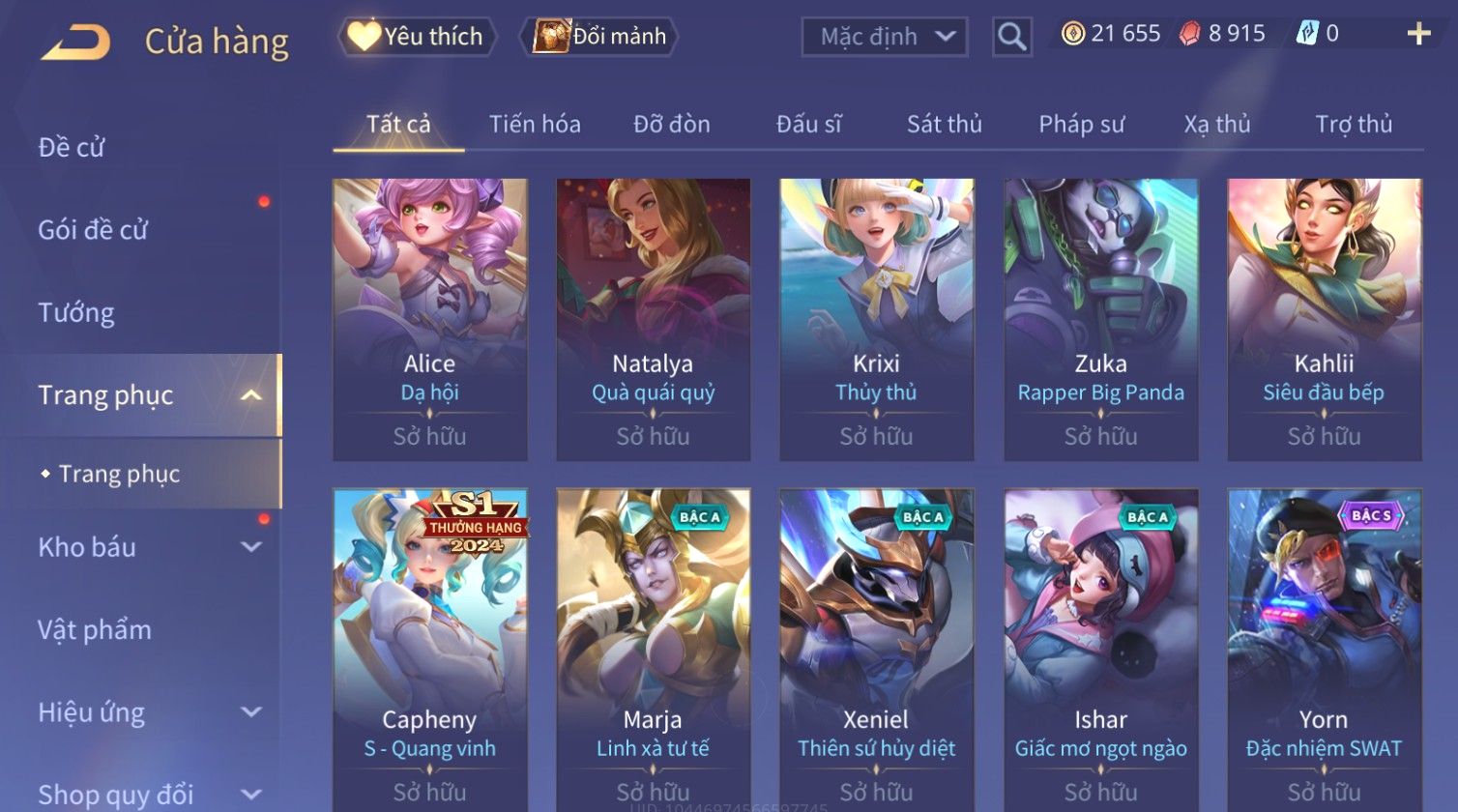The image size is (1458, 812).
Task: Open favorites with the heart icon
Action: point(364,36)
